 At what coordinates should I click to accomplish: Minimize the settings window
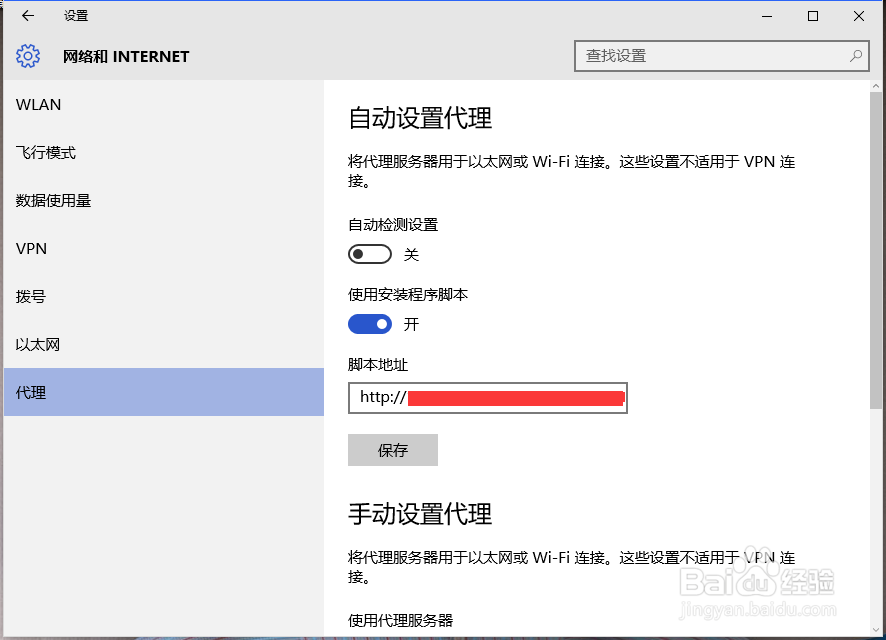(x=767, y=16)
